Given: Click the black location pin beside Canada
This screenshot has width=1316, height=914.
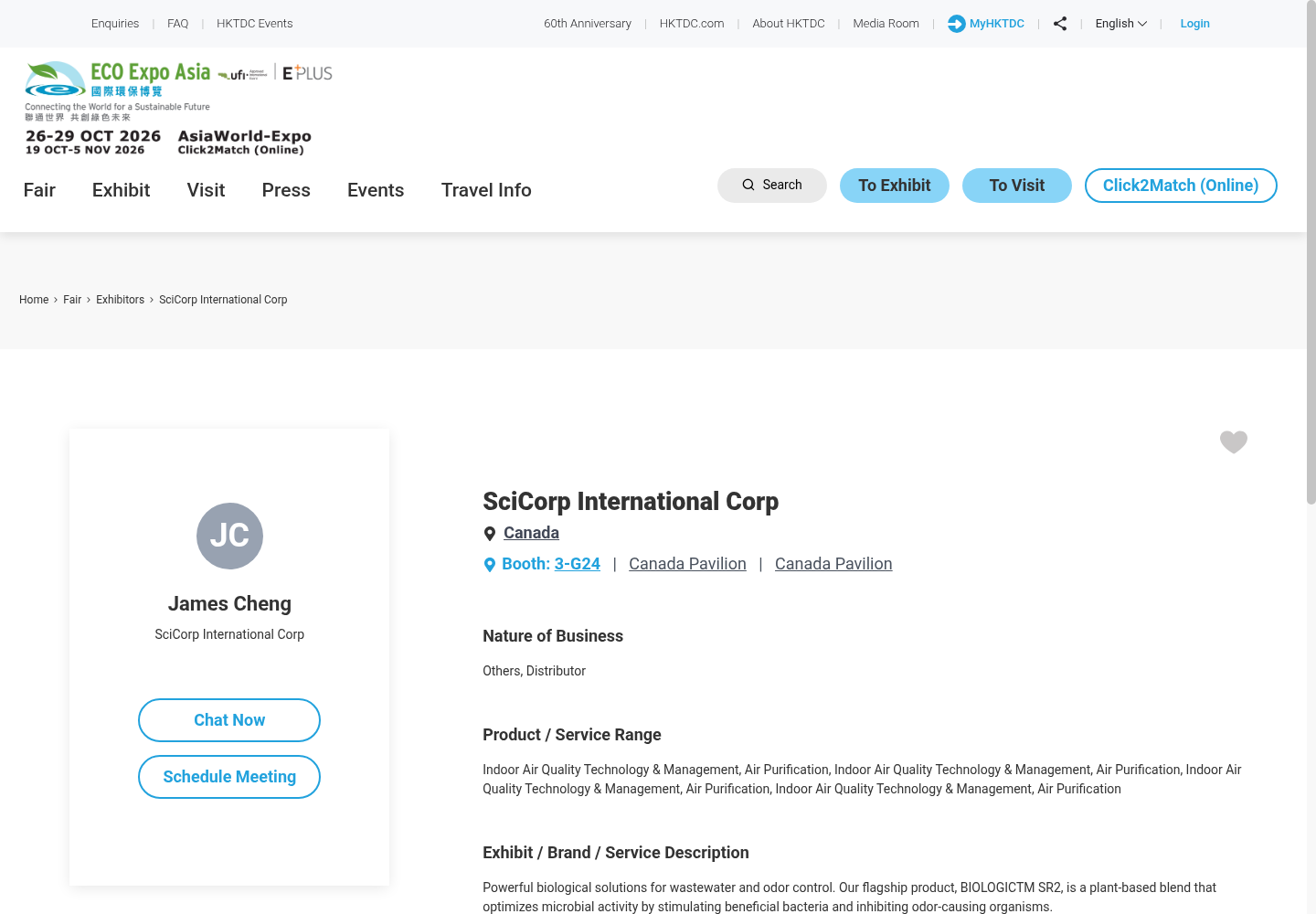Looking at the screenshot, I should coord(490,534).
